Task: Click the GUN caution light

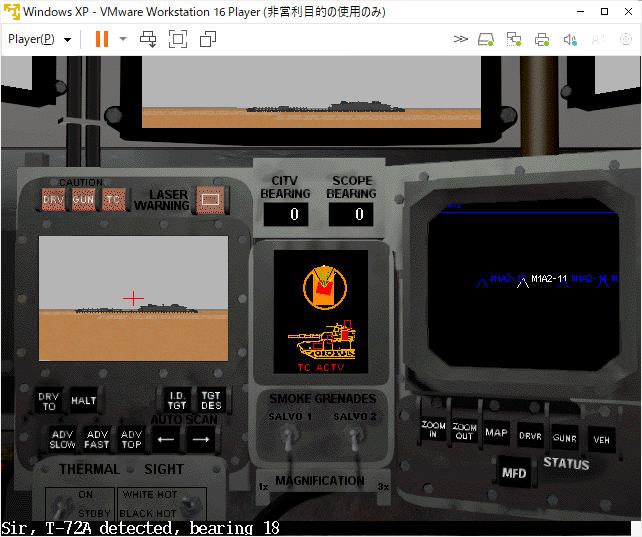Action: pyautogui.click(x=84, y=199)
